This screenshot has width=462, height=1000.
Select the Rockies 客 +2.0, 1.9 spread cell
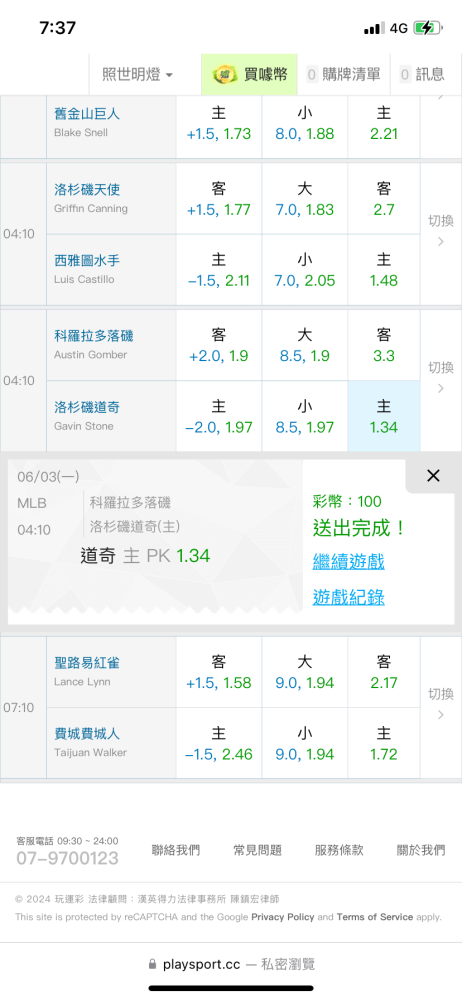coord(219,345)
